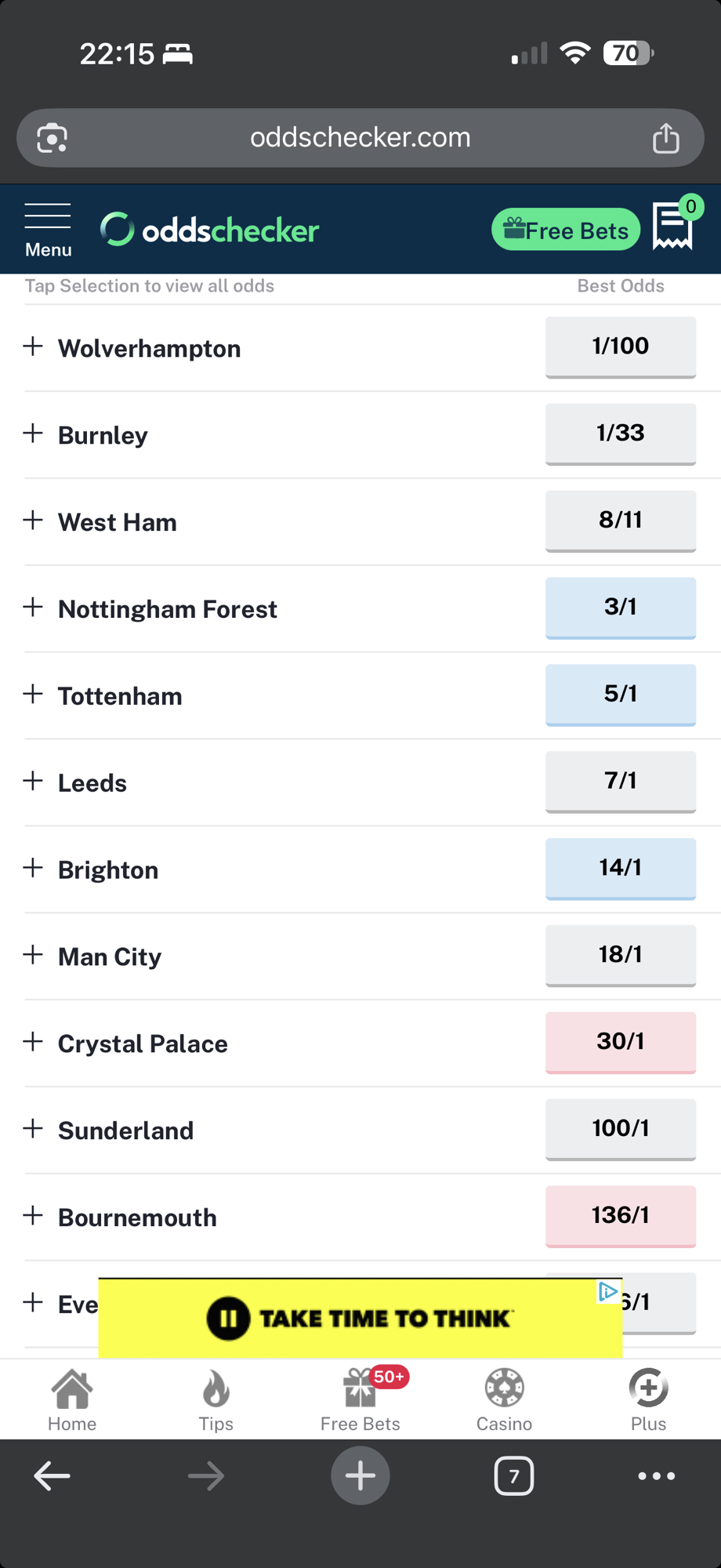This screenshot has height=1568, width=721.
Task: Open the hamburger Menu icon
Action: [48, 229]
